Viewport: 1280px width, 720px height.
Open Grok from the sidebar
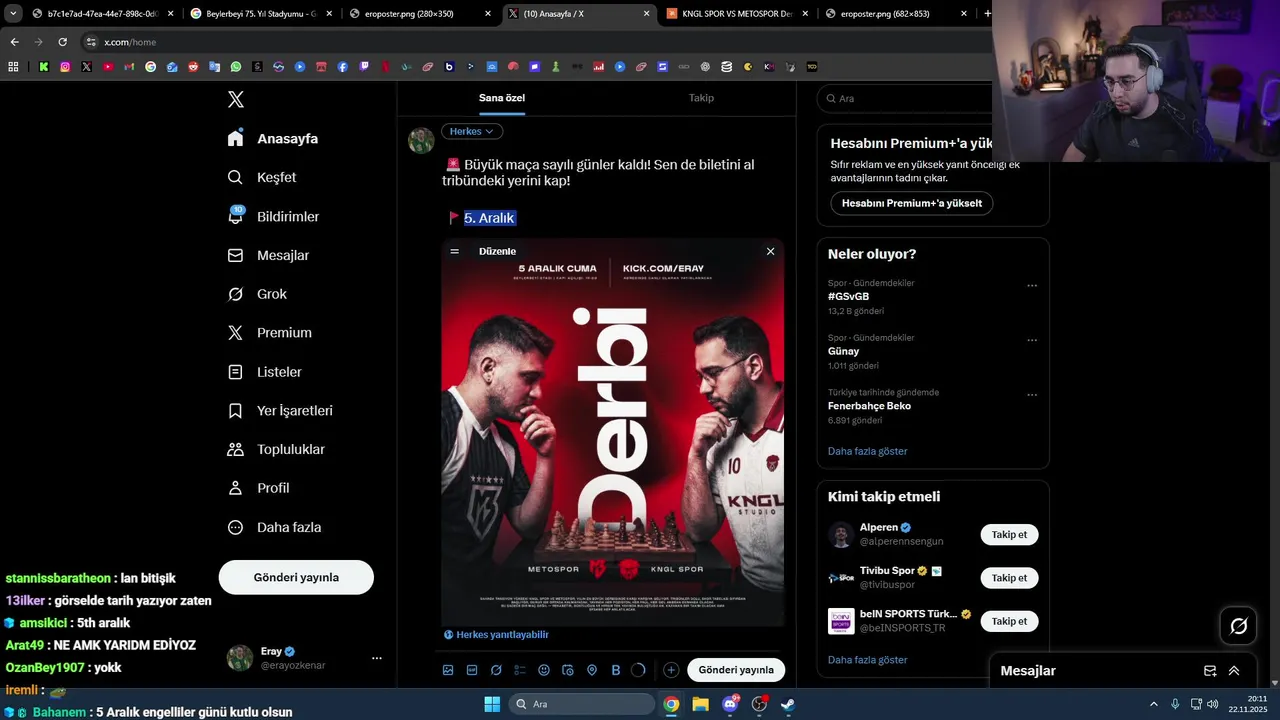click(x=257, y=294)
